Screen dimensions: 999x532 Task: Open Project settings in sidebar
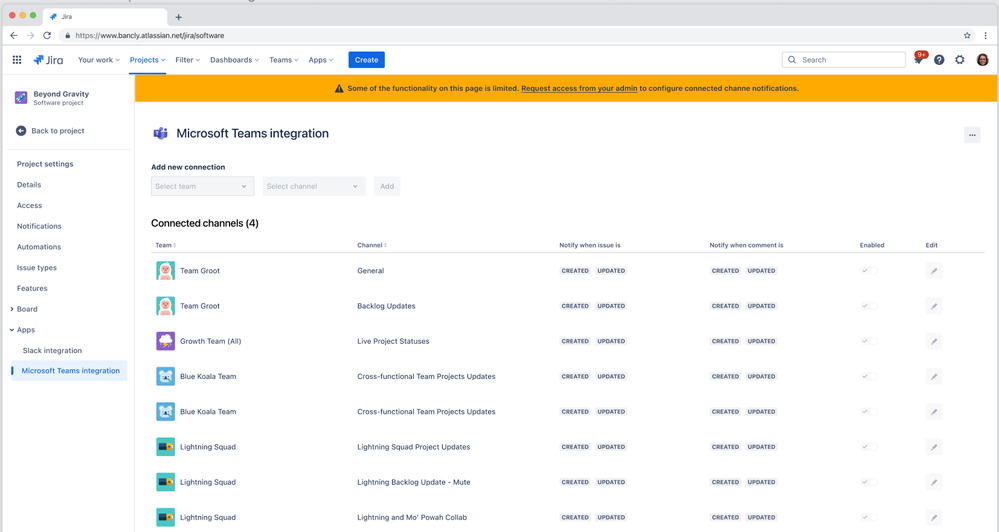click(45, 164)
